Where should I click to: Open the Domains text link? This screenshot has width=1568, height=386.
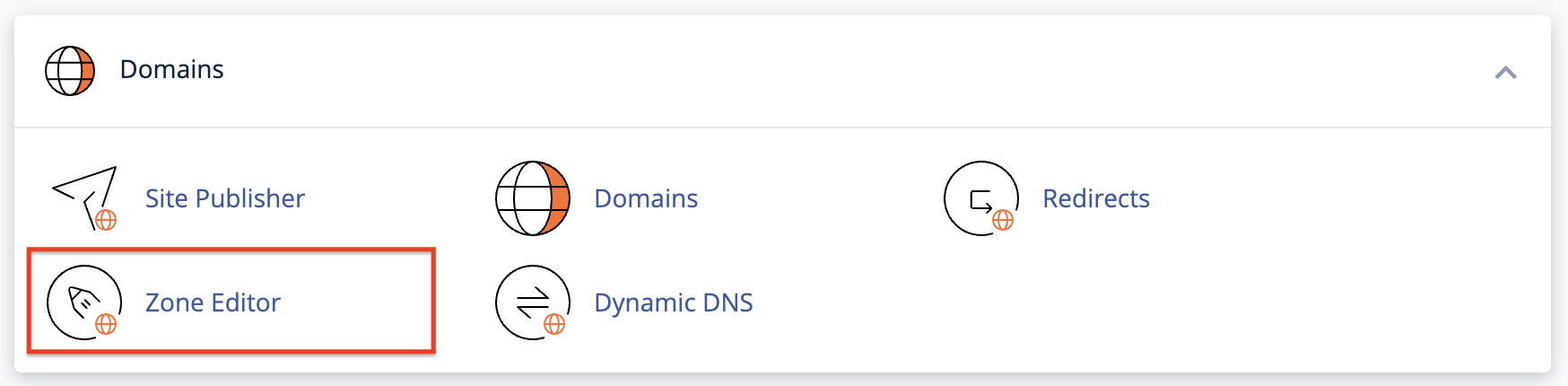(646, 198)
